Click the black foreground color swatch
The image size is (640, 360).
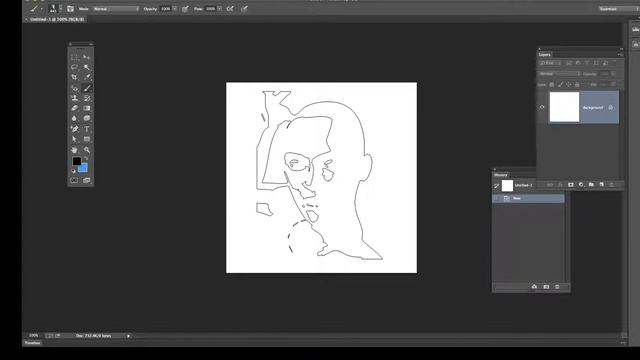point(77,161)
